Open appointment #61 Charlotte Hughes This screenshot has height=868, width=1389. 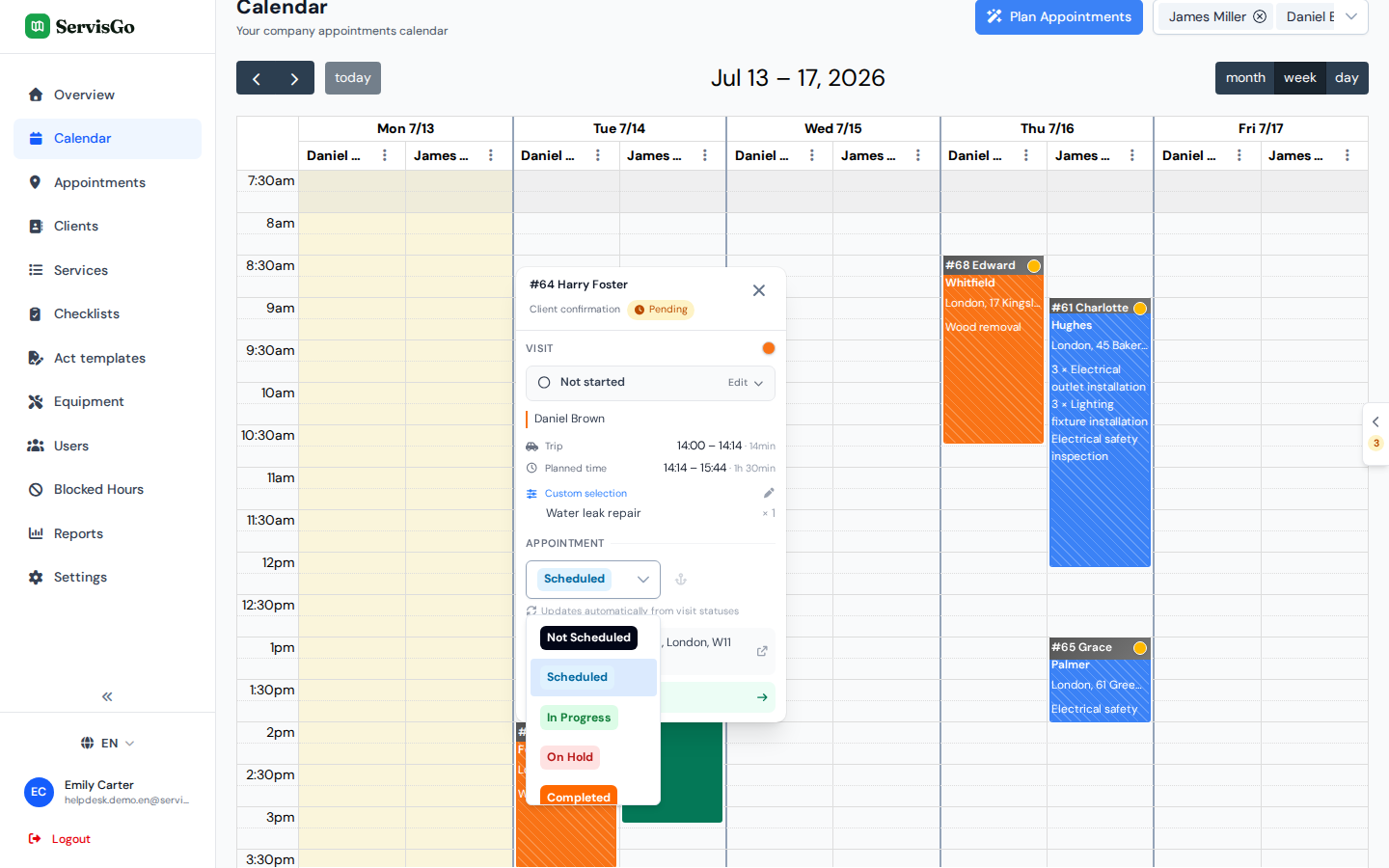pyautogui.click(x=1100, y=433)
